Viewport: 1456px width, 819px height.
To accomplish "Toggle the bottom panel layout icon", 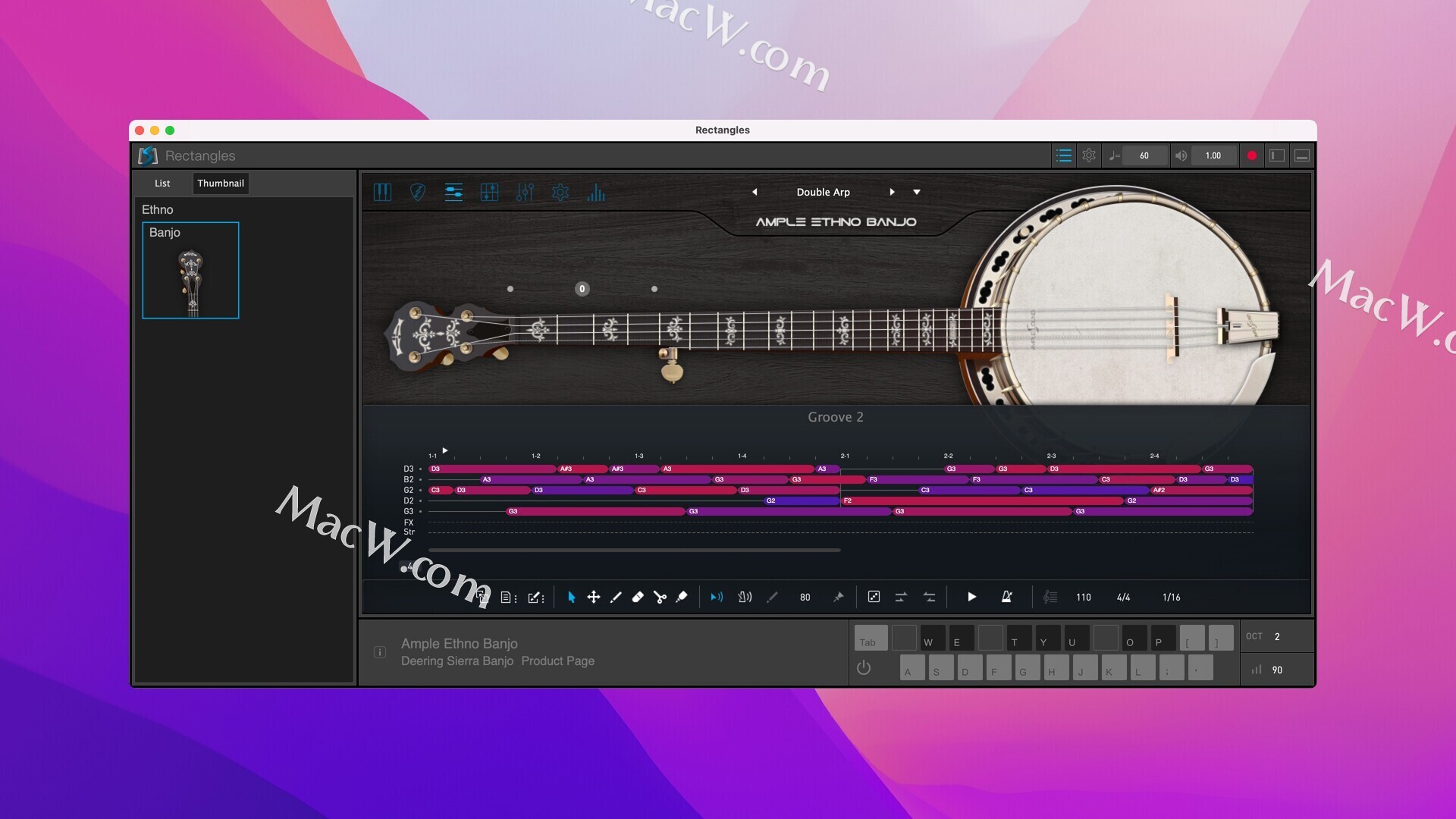I will [x=1302, y=155].
